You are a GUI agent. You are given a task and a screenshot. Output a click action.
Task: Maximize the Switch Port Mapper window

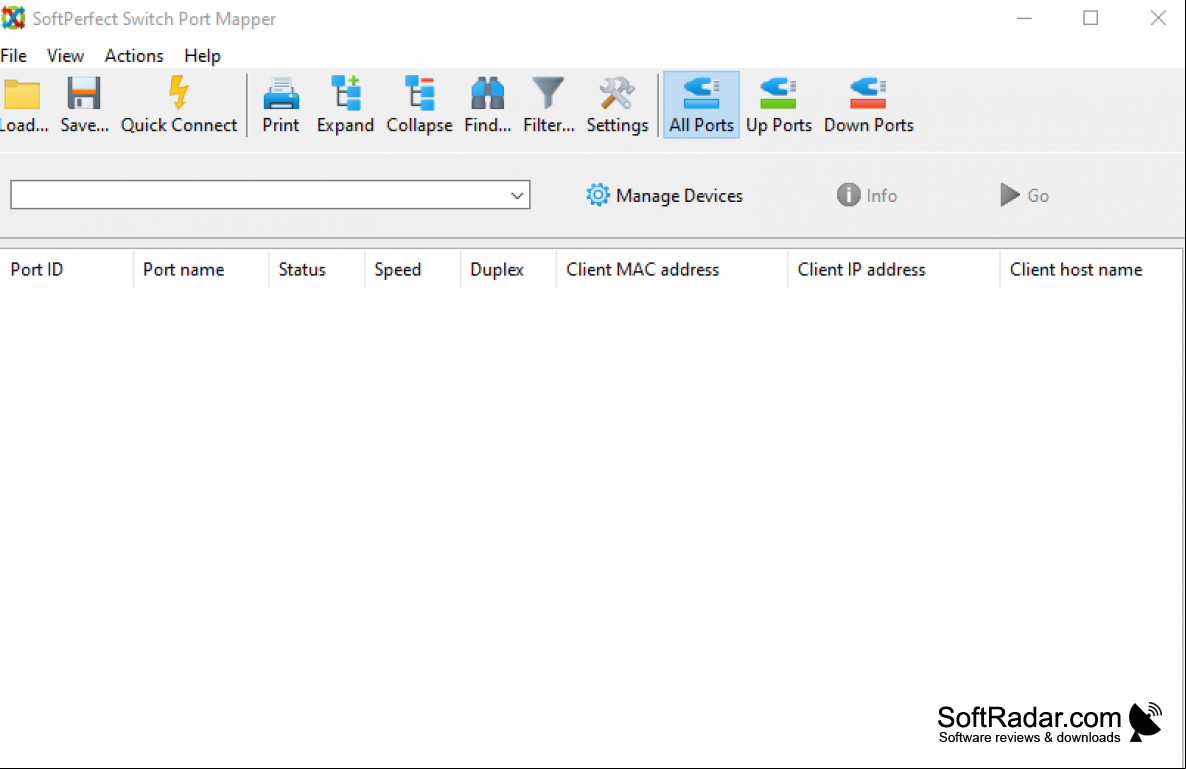coord(1090,18)
